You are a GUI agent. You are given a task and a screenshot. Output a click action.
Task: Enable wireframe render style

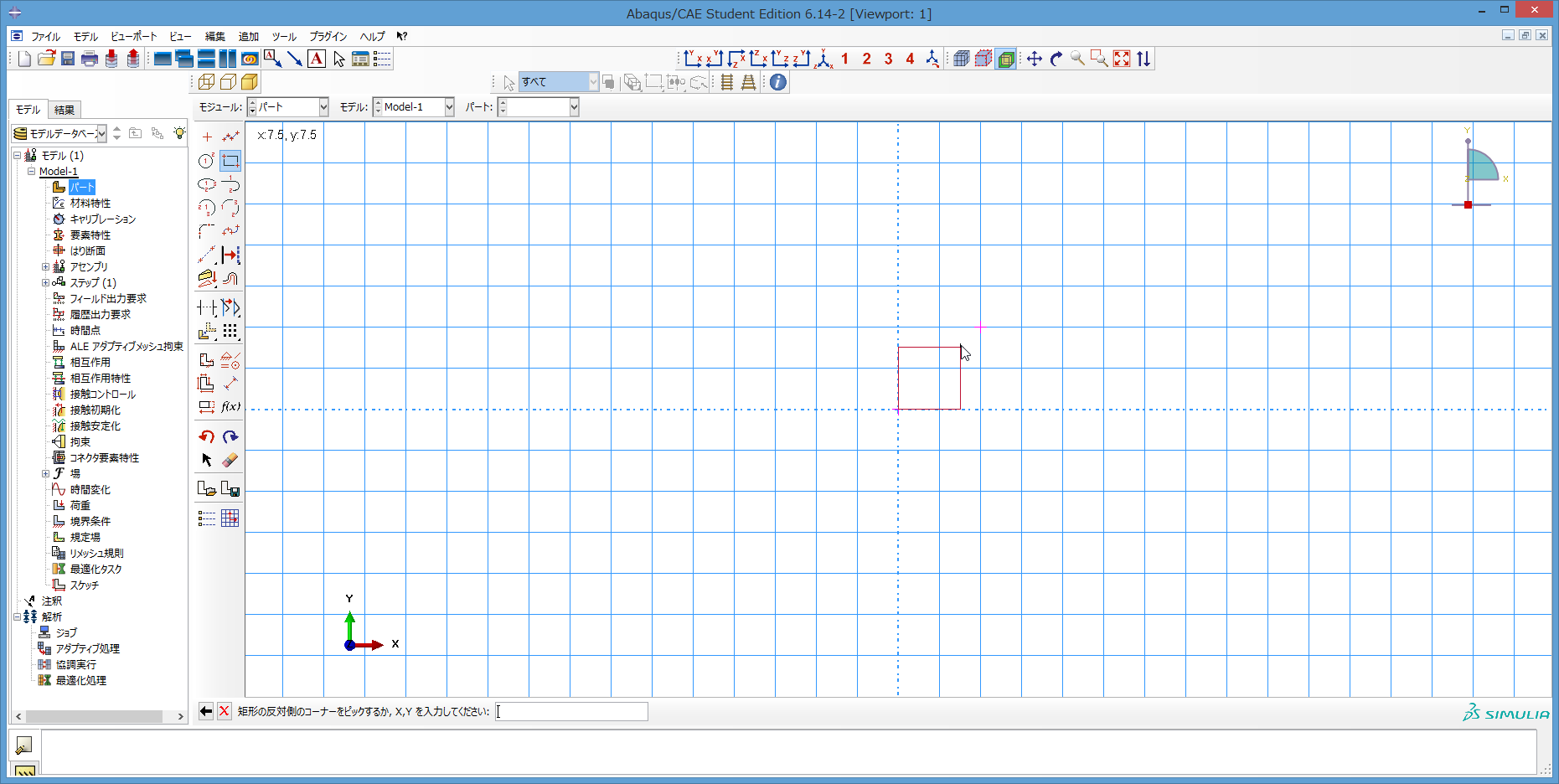point(206,82)
